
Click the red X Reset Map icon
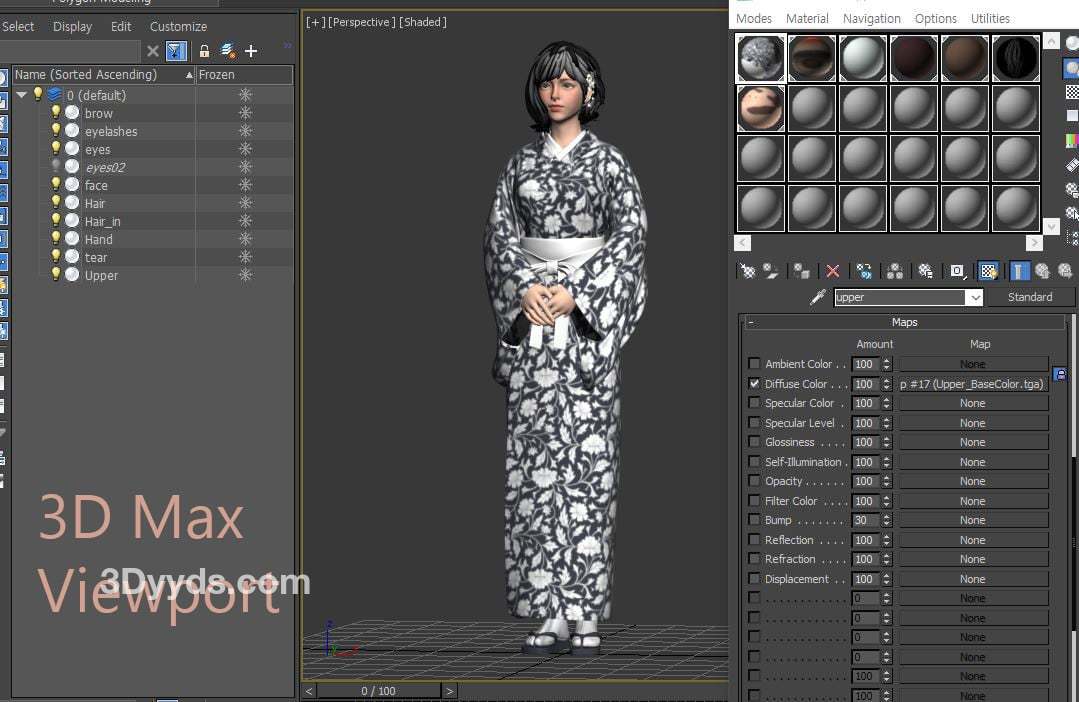[832, 271]
